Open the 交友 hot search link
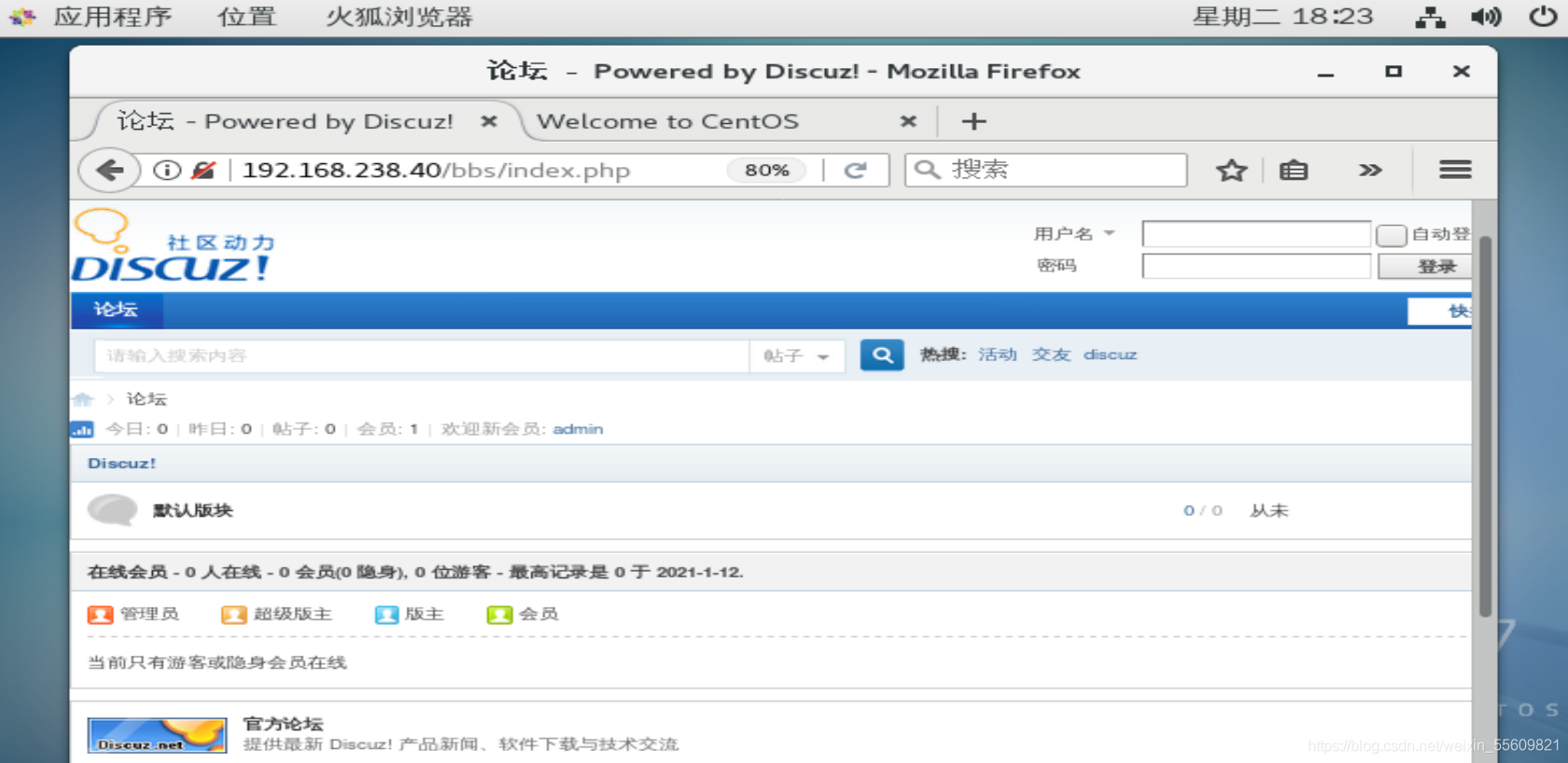Image resolution: width=1568 pixels, height=763 pixels. pos(1051,354)
